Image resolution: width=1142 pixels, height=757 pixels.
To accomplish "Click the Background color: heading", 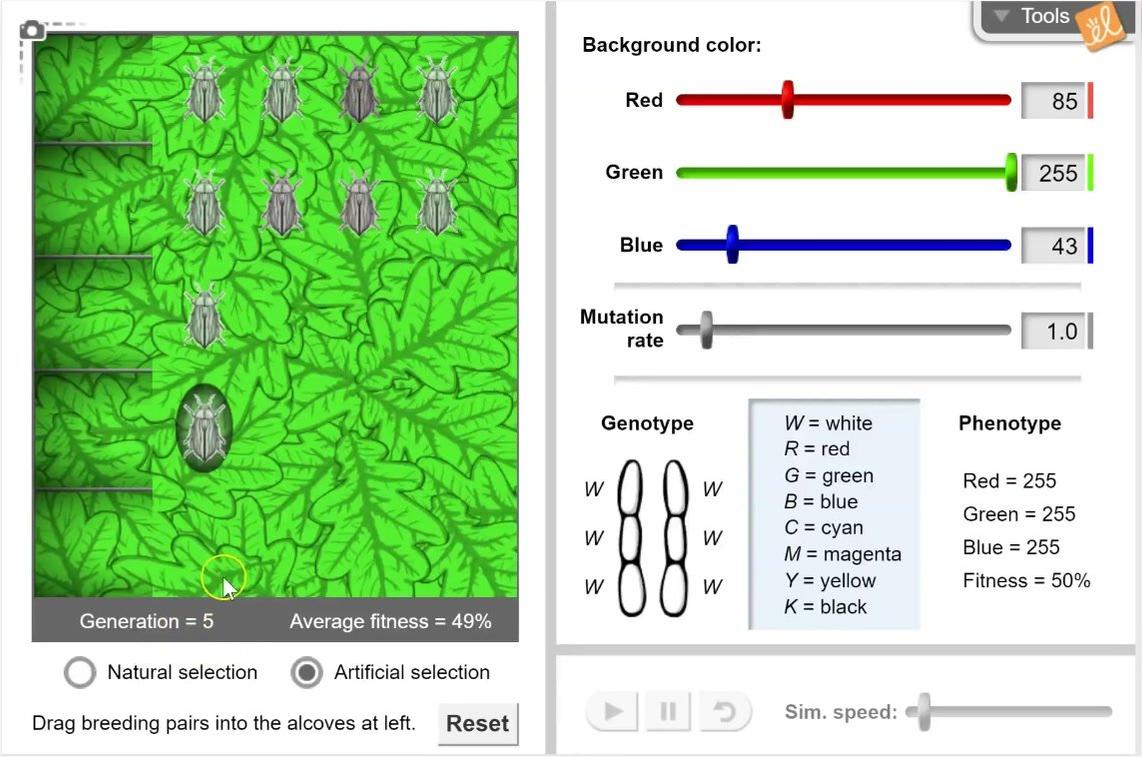I will tap(672, 45).
